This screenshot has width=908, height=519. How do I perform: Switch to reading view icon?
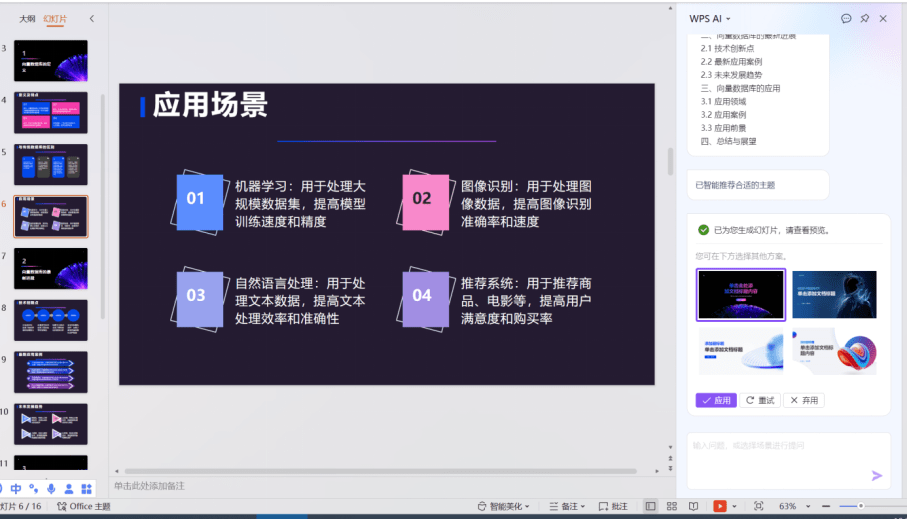tap(693, 506)
